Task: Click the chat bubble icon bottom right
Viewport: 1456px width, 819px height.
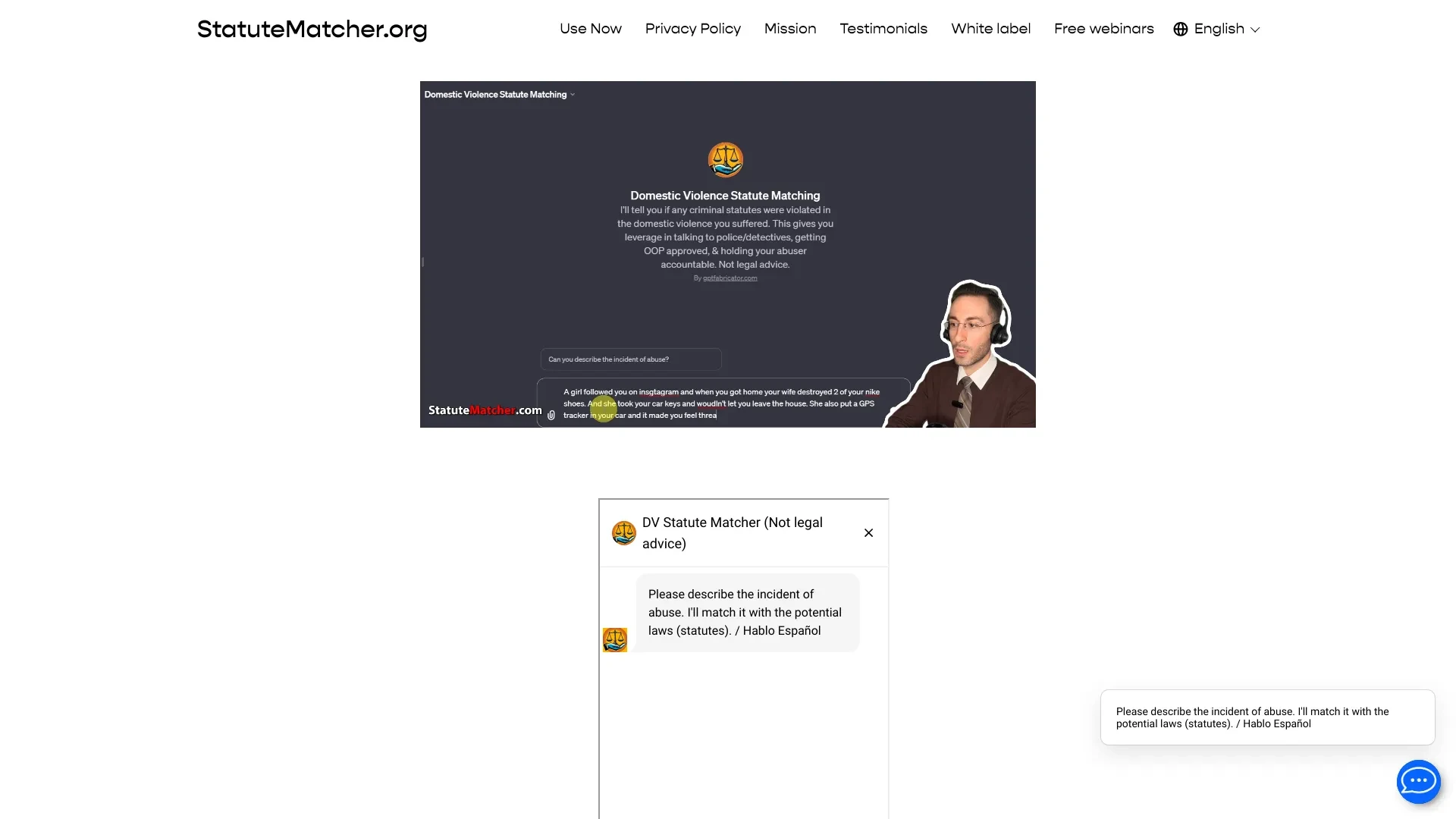Action: [1419, 782]
